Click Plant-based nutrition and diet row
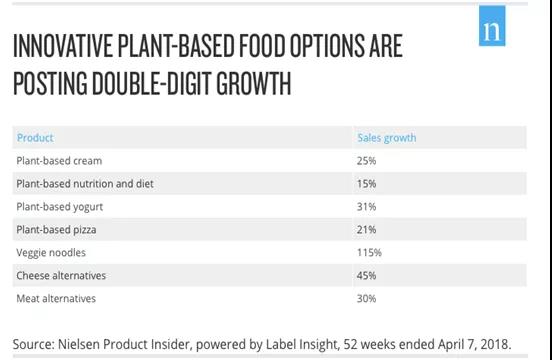 [x=269, y=184]
